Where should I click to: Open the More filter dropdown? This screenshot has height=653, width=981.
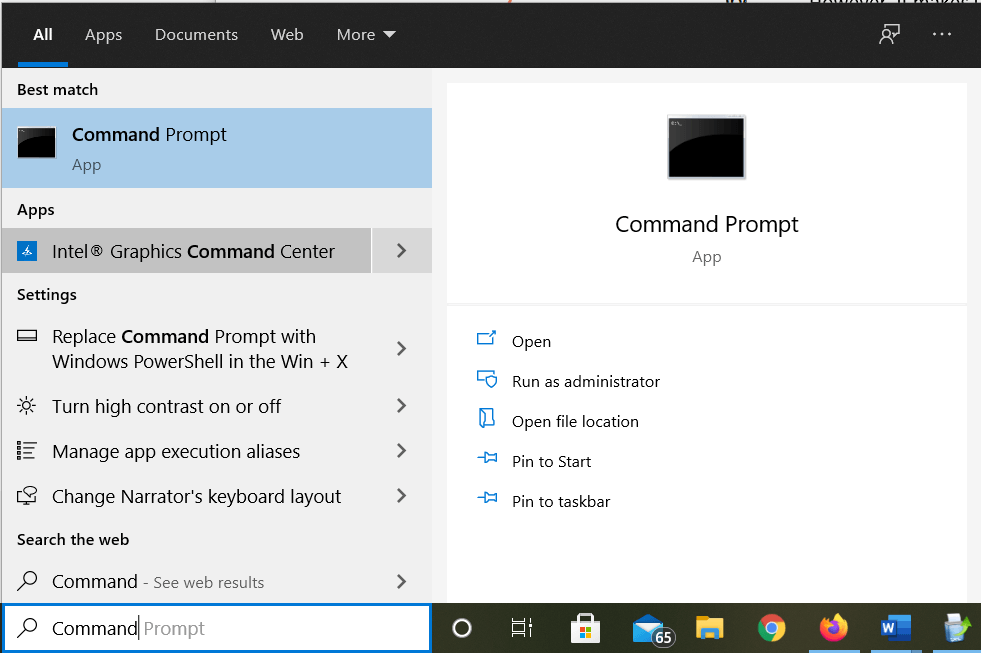pos(366,34)
